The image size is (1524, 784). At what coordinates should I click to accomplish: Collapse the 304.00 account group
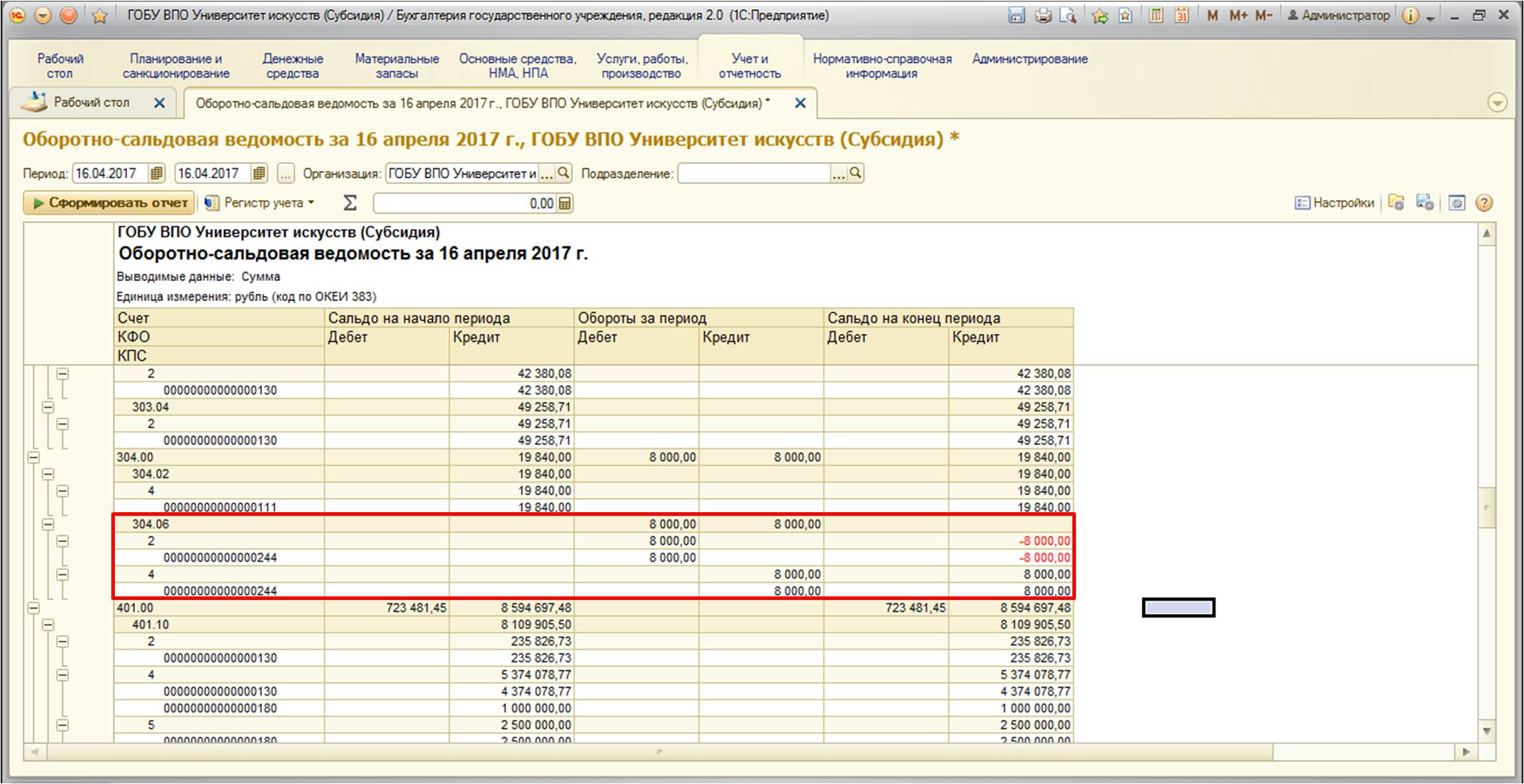coord(33,457)
